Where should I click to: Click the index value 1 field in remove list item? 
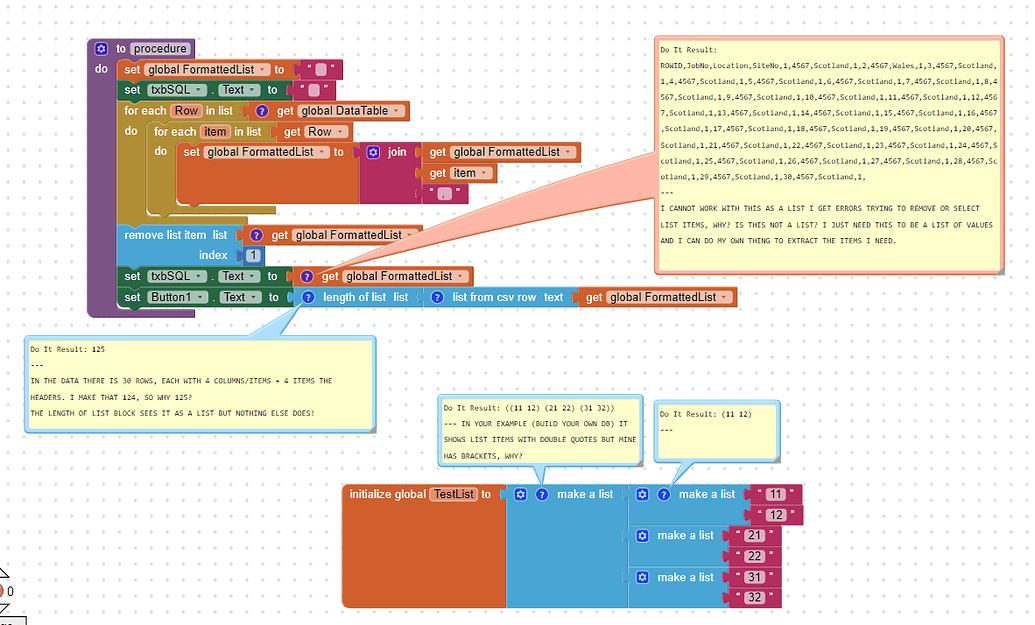point(253,255)
